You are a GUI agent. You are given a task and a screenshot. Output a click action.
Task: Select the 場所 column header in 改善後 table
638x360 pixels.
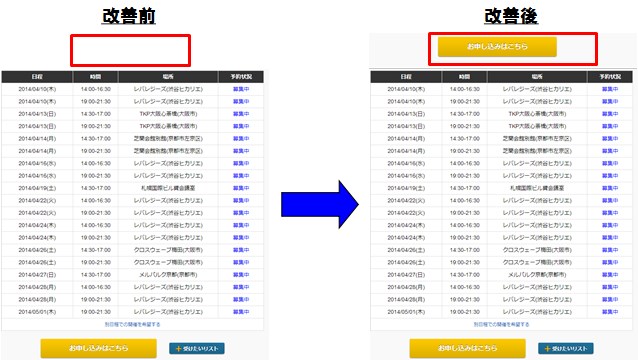(537, 76)
